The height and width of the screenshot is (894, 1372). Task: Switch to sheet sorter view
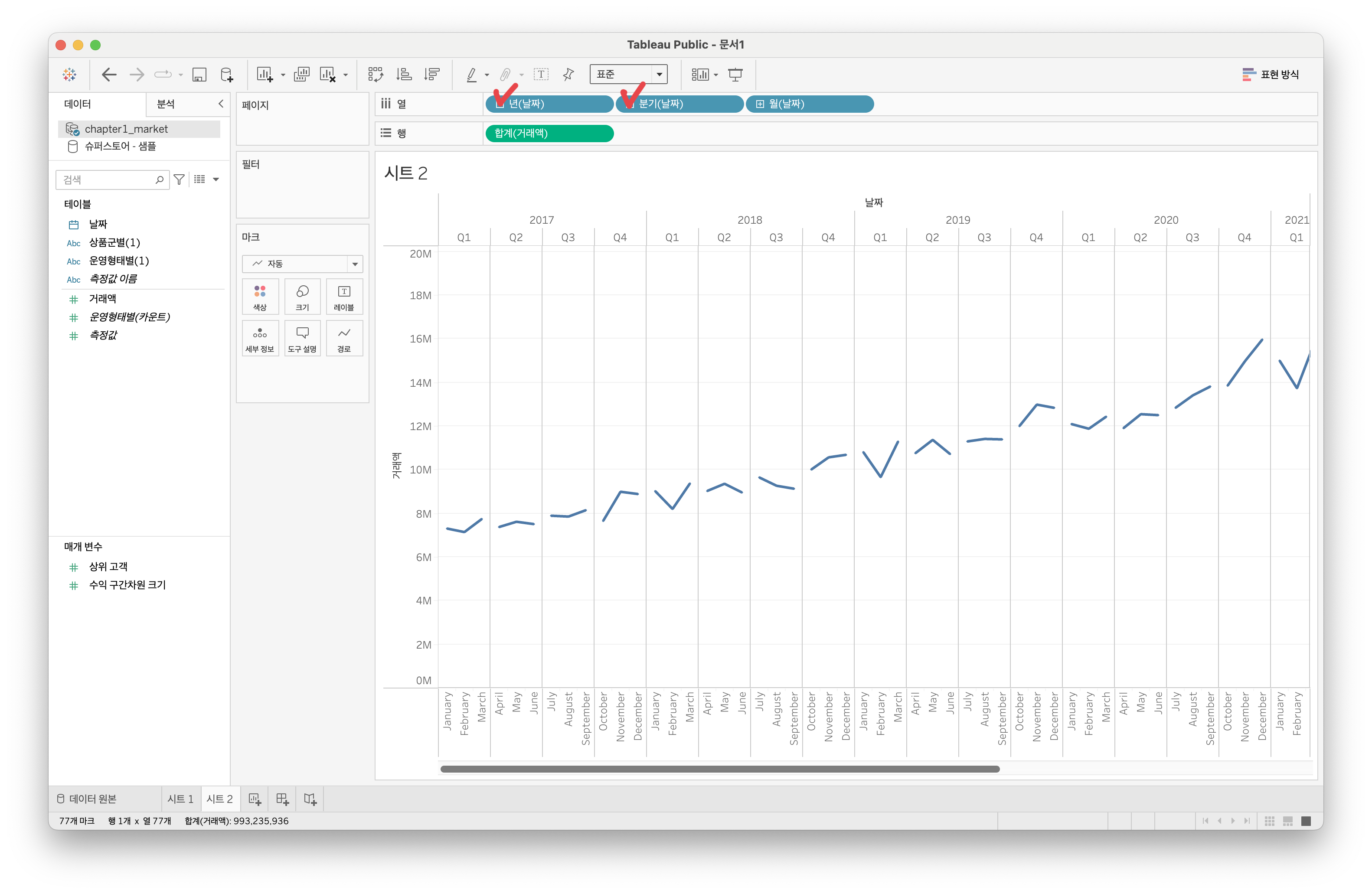[1269, 821]
